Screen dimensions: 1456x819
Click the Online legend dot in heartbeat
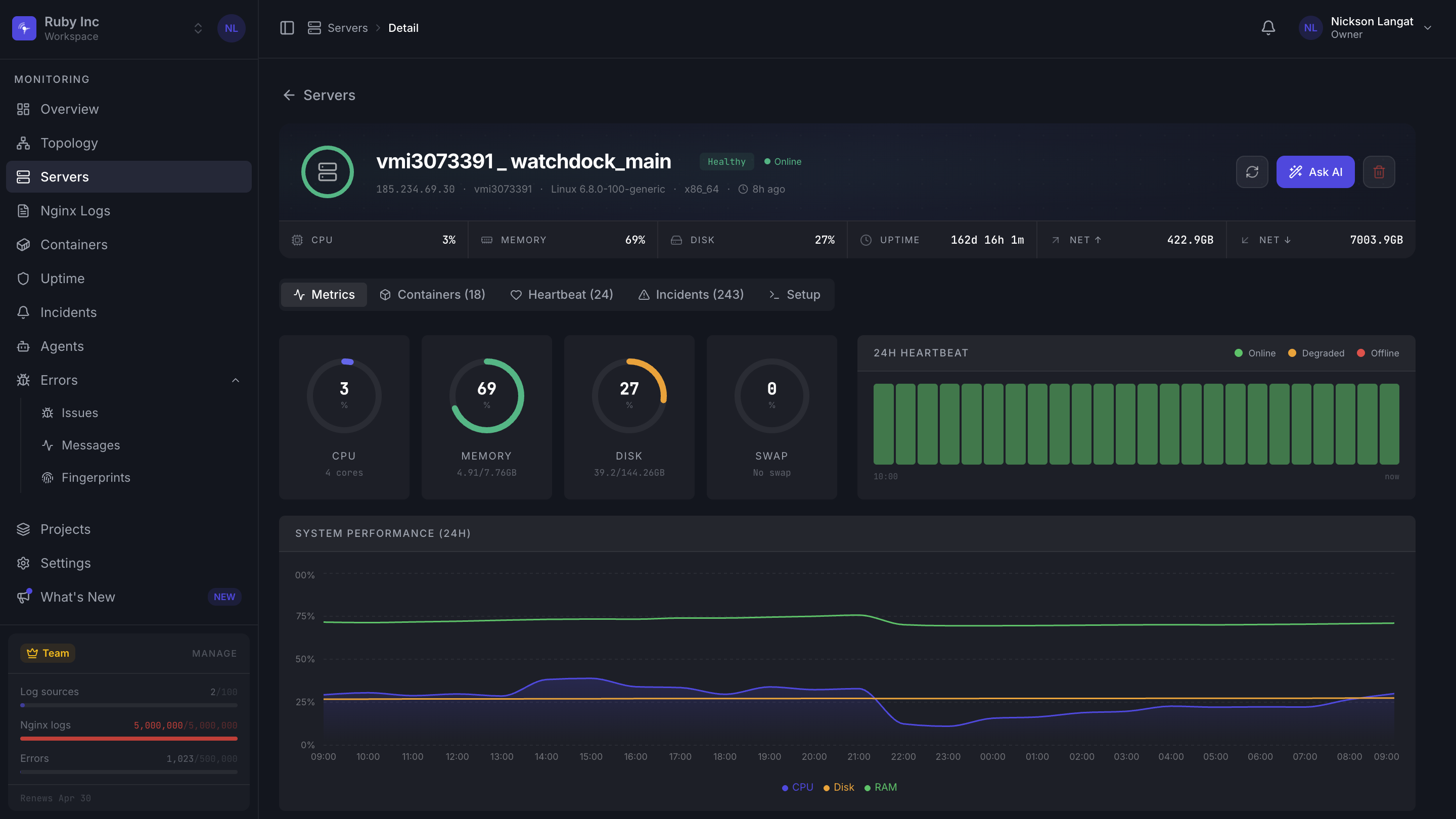[x=1239, y=353]
